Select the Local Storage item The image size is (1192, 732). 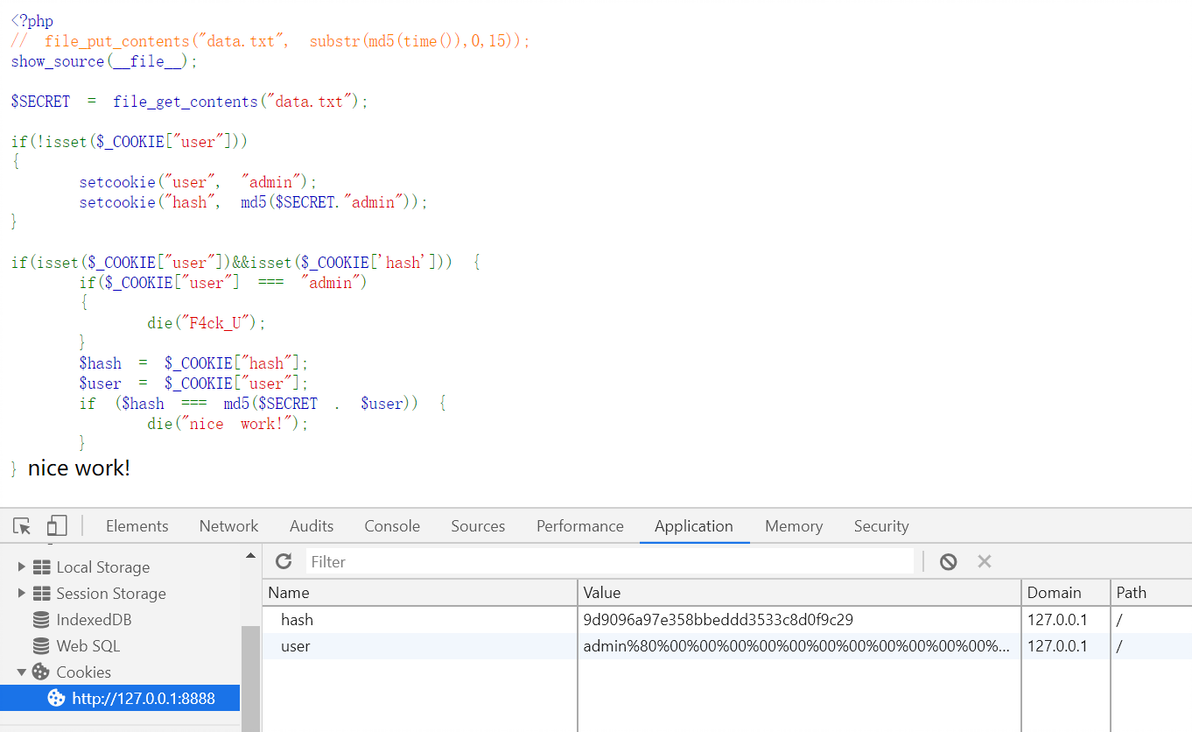point(103,567)
